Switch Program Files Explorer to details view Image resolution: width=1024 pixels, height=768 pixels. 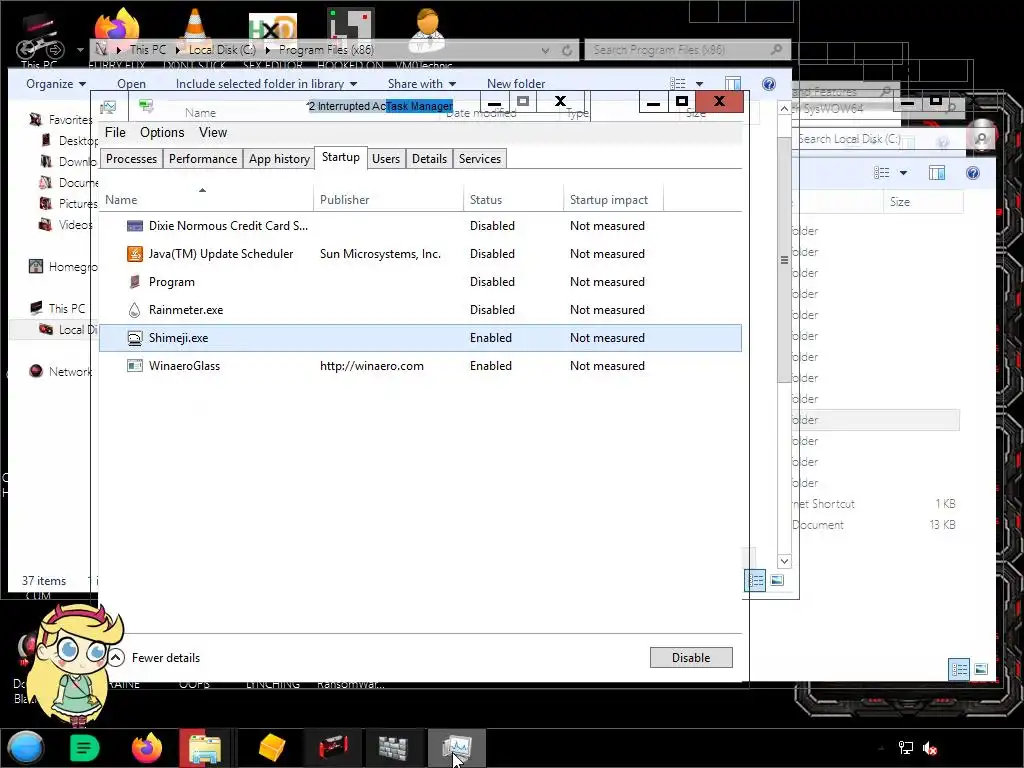[755, 581]
